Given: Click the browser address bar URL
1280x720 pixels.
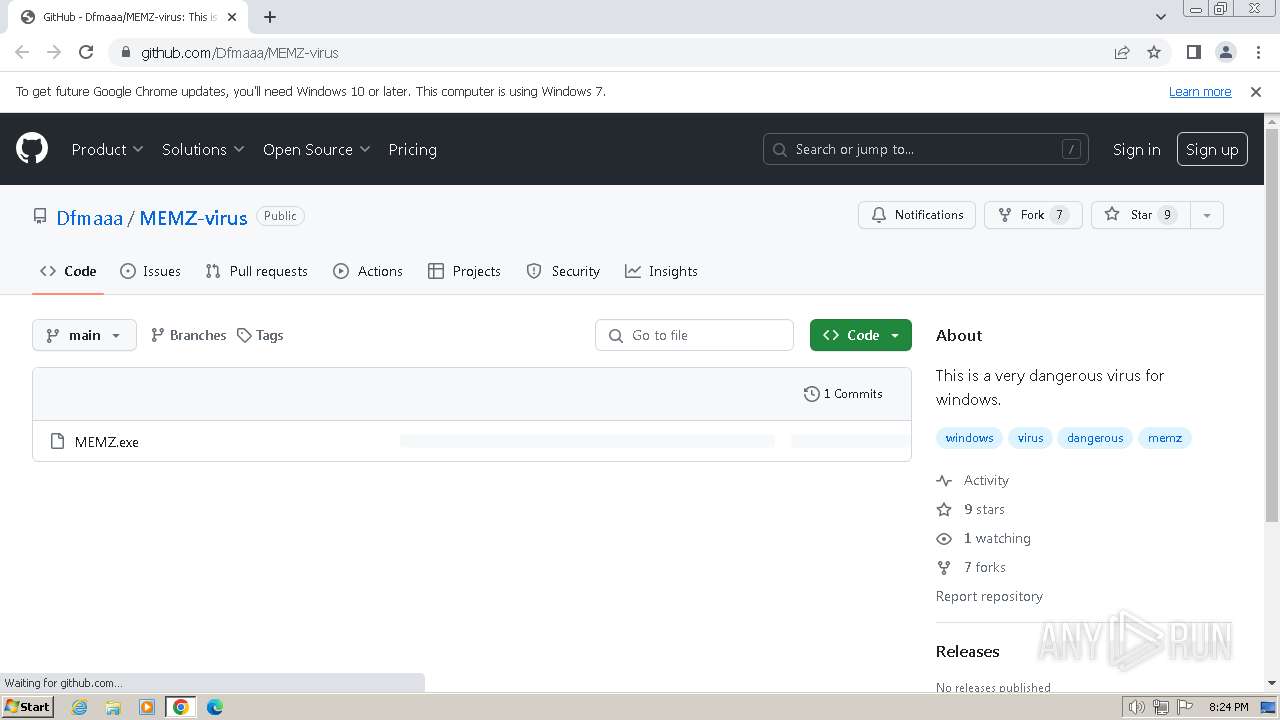Looking at the screenshot, I should coord(240,52).
